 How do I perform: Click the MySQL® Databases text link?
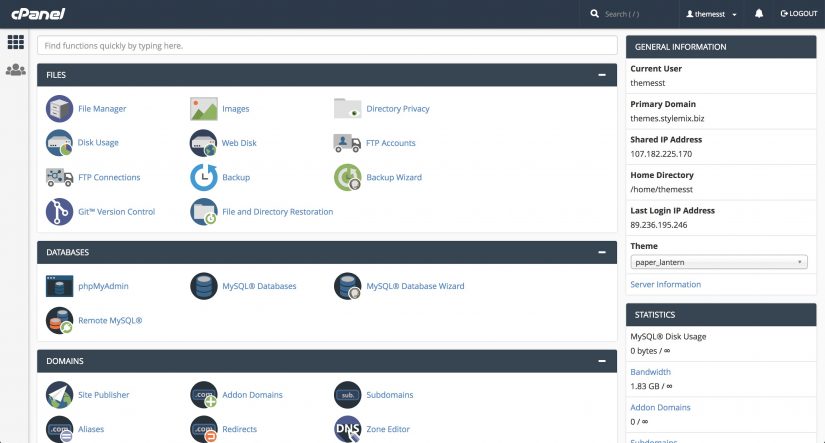click(259, 286)
